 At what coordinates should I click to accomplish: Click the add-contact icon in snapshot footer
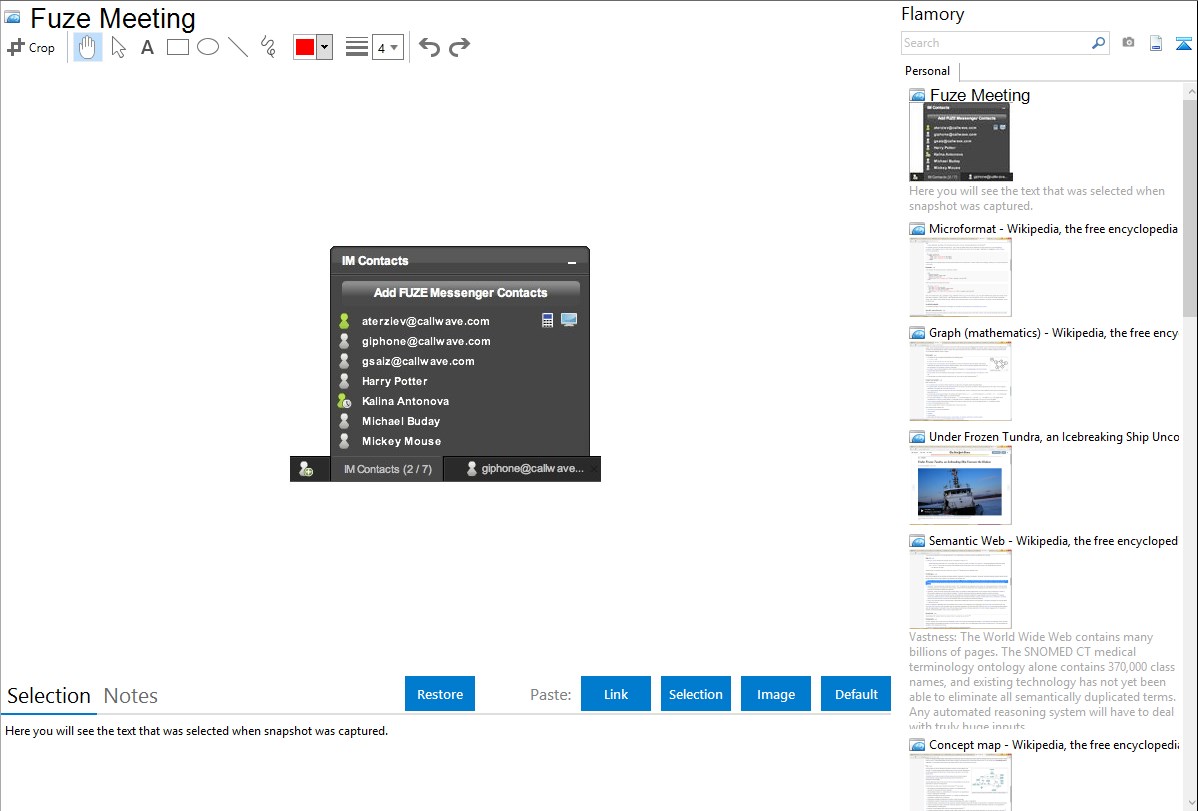click(x=306, y=469)
